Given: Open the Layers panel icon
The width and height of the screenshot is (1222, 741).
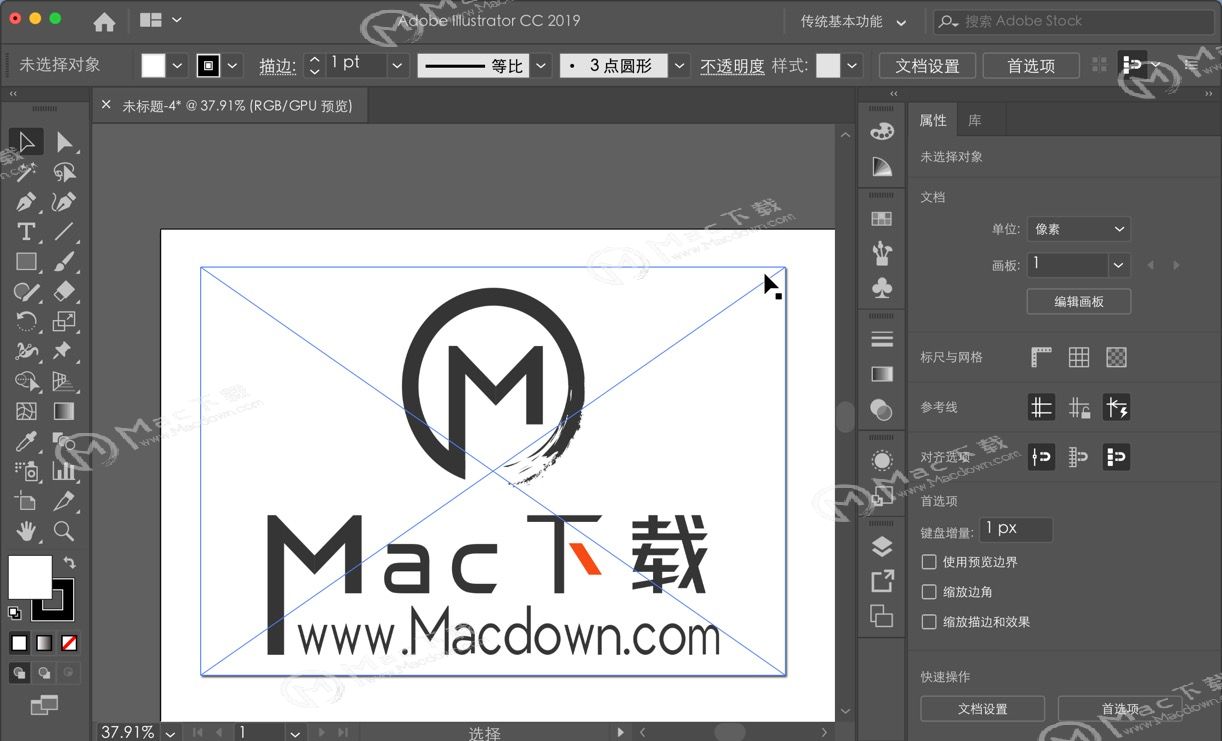Looking at the screenshot, I should 882,546.
